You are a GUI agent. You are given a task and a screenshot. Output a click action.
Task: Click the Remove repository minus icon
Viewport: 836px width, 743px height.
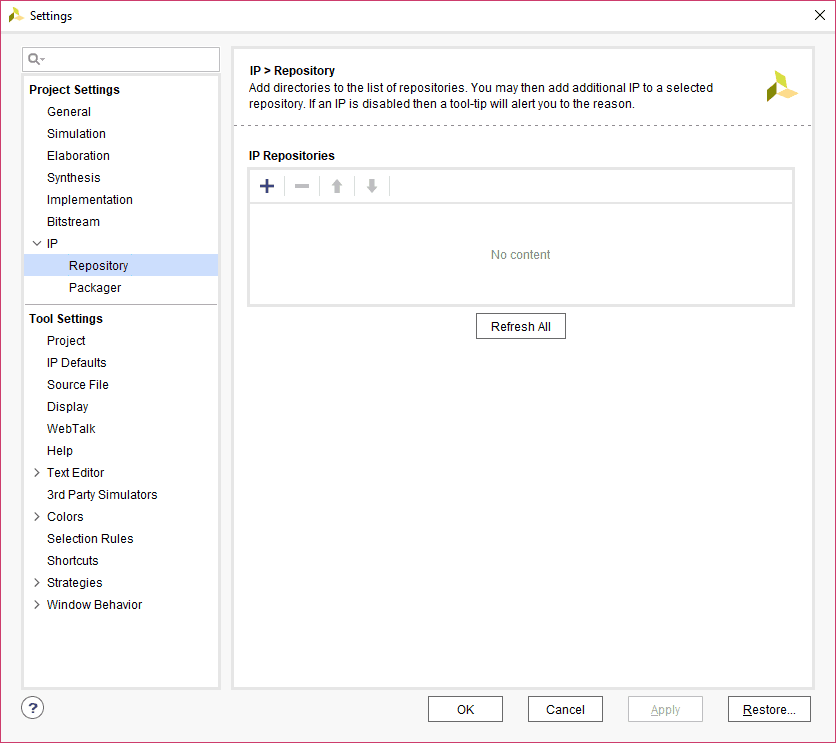tap(302, 186)
